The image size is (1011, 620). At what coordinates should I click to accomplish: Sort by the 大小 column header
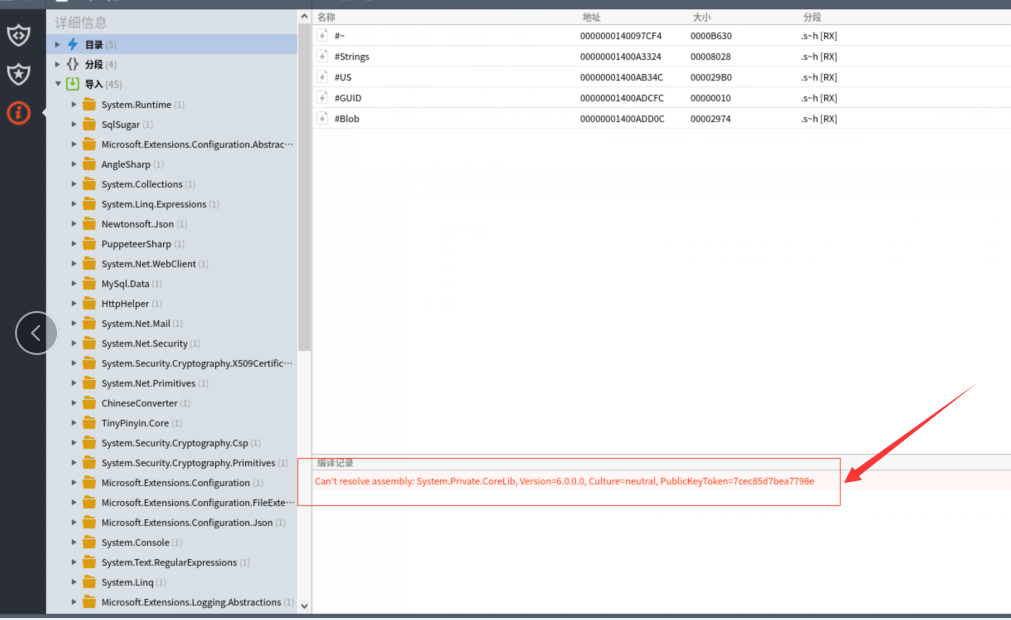pyautogui.click(x=701, y=18)
